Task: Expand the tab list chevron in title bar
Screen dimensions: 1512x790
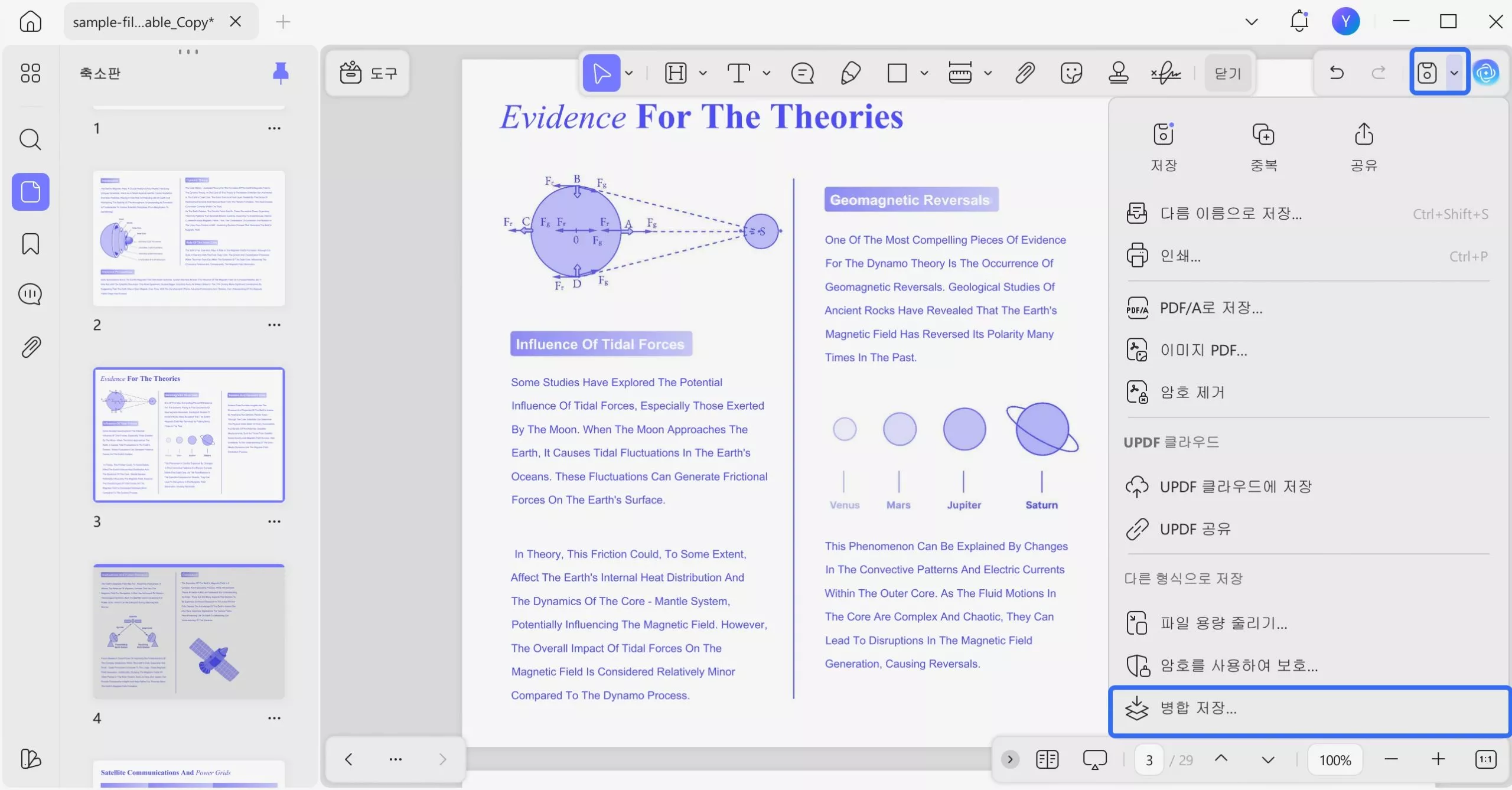Action: [1251, 22]
